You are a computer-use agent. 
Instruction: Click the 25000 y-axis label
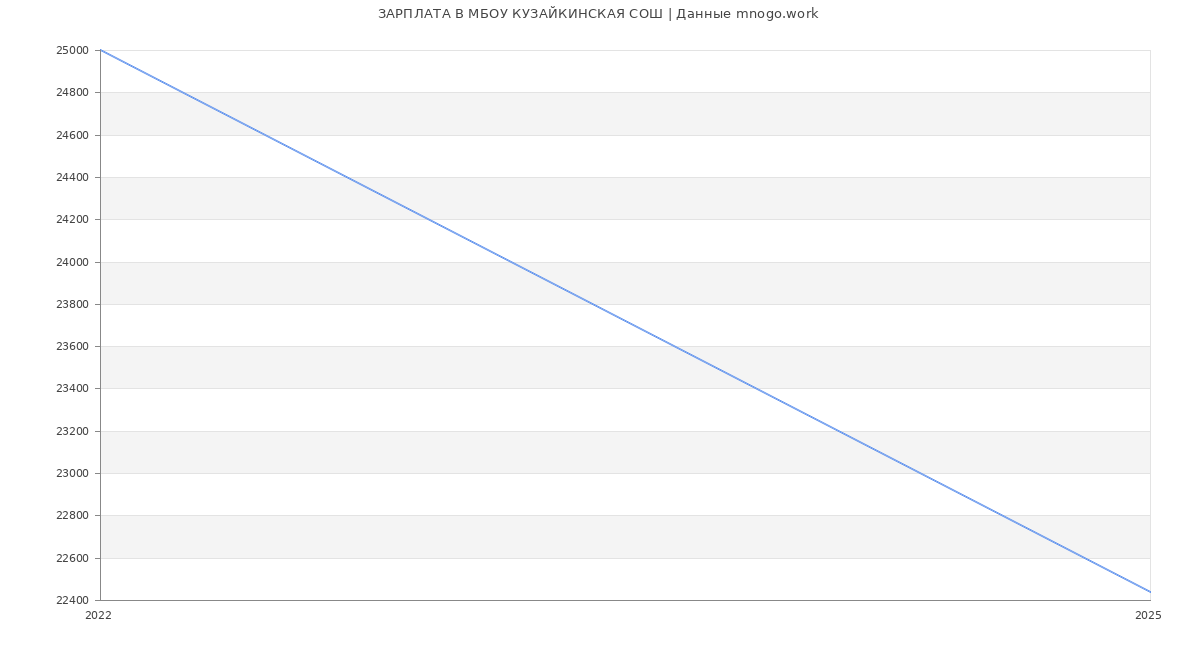(72, 51)
